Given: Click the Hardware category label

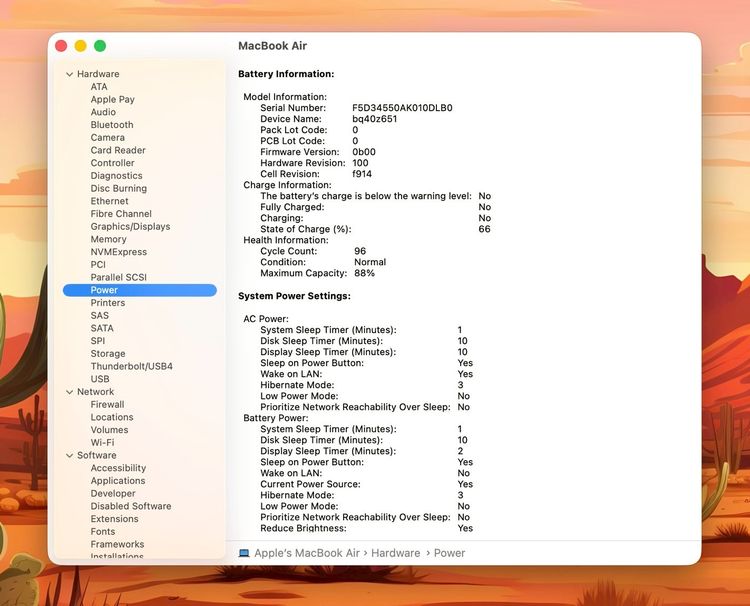Looking at the screenshot, I should point(98,74).
